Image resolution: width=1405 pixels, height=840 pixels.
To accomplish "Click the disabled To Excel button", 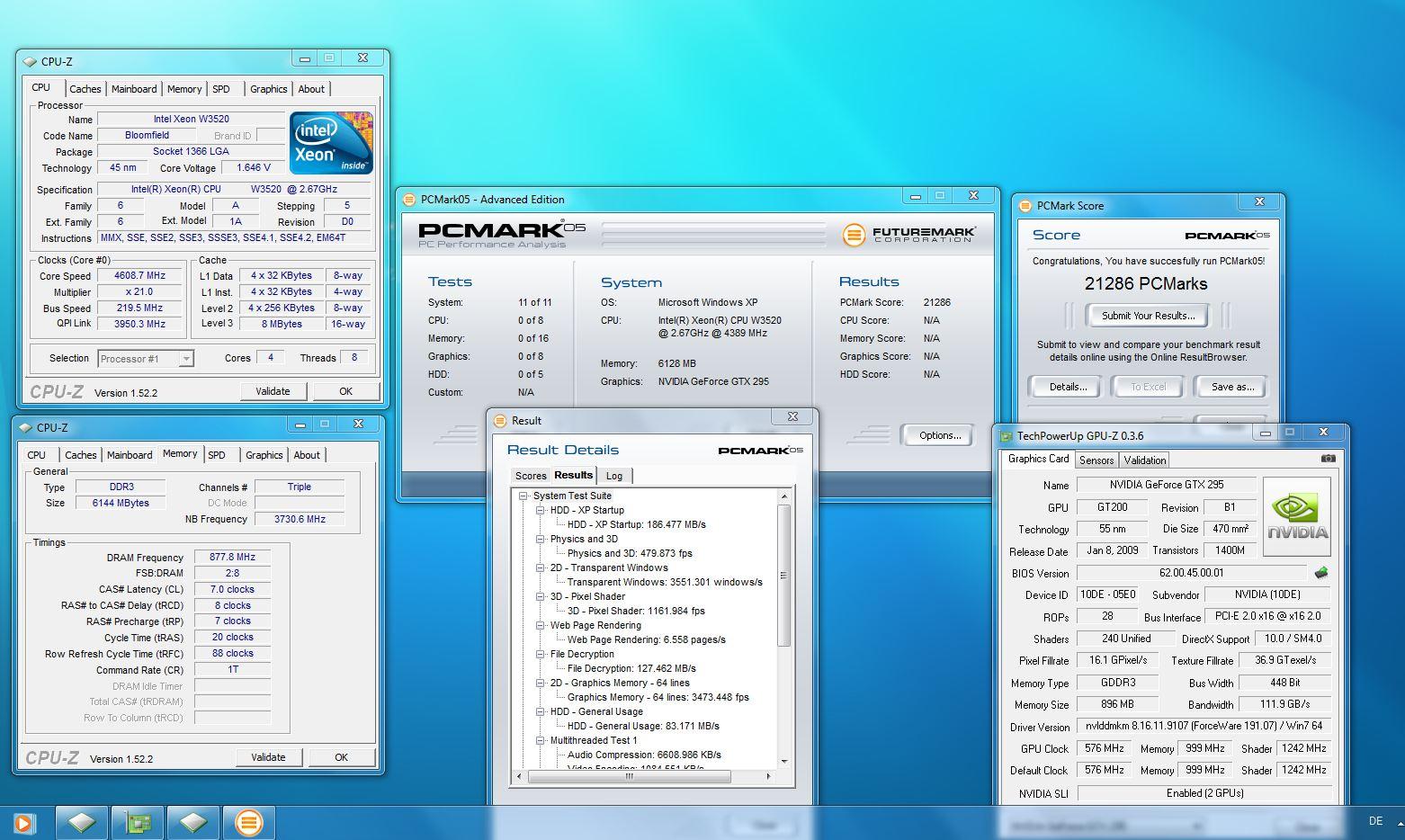I will tap(1148, 387).
